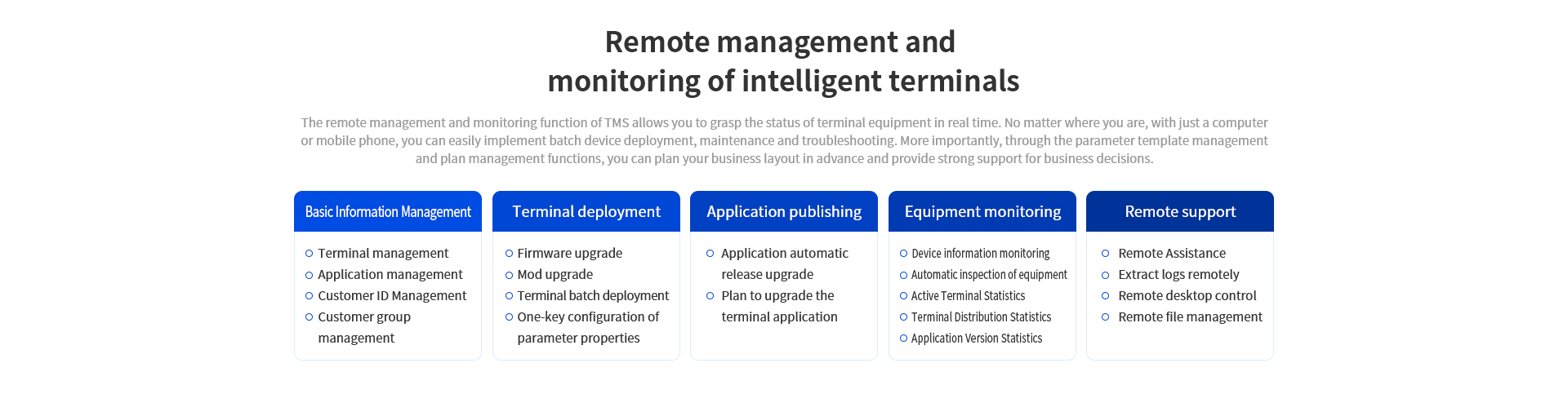Click 'Application Version Statistics' list item

977,338
